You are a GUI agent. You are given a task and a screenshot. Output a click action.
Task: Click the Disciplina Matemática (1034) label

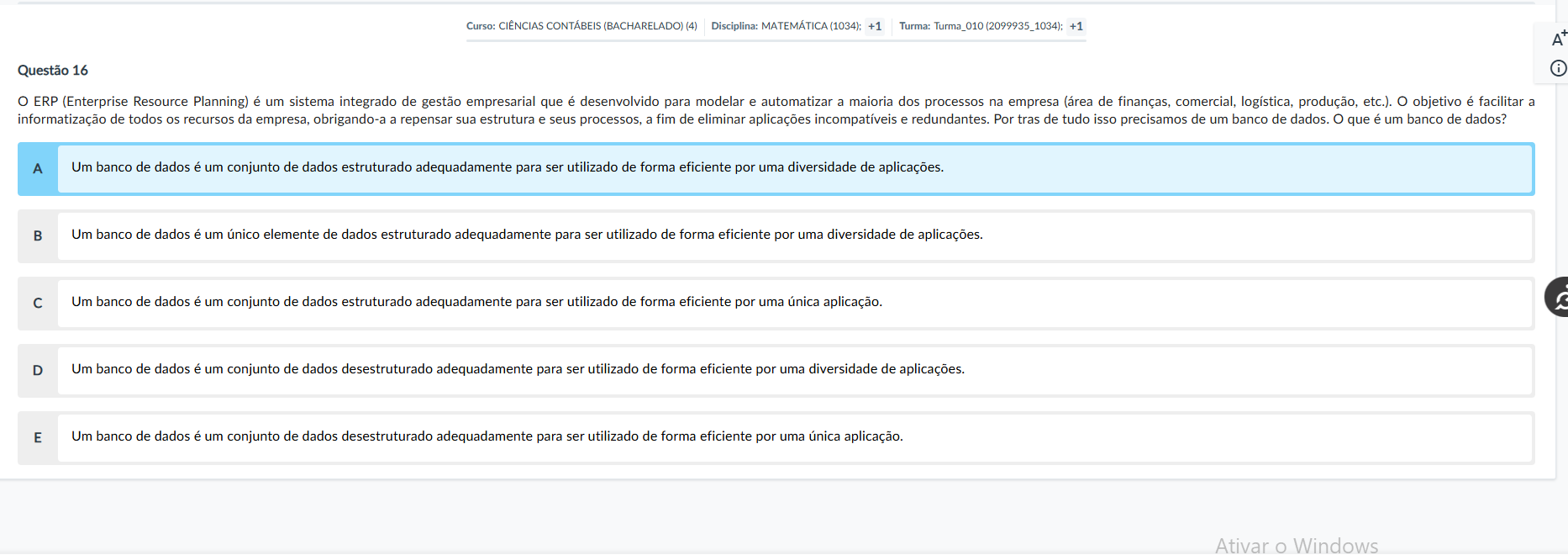coord(786,26)
